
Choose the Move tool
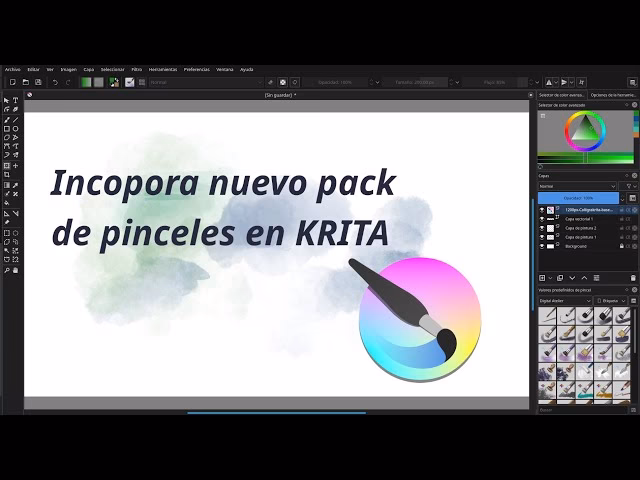point(16,166)
